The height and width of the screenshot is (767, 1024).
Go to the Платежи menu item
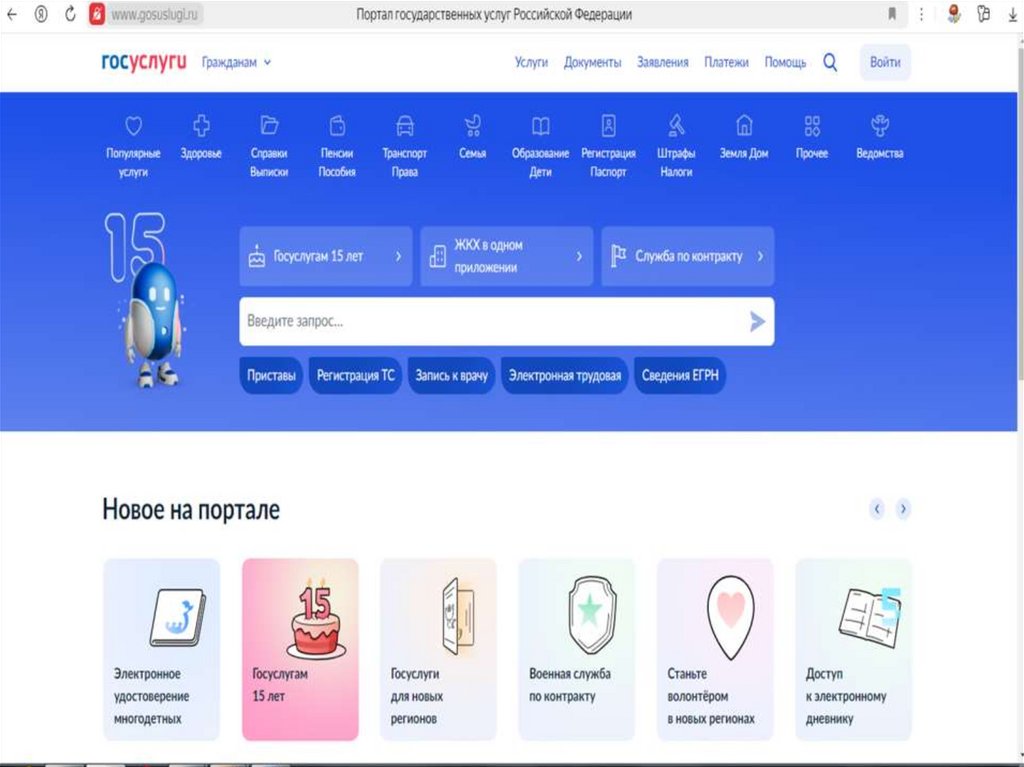pos(726,62)
